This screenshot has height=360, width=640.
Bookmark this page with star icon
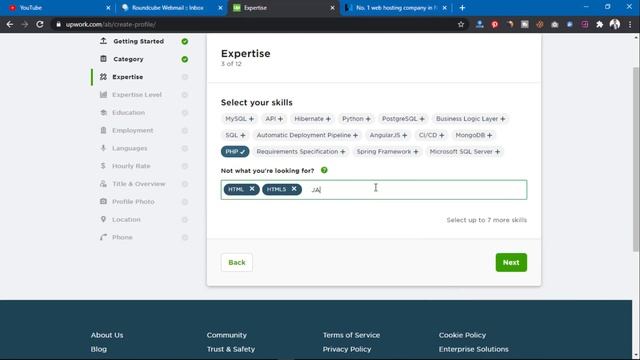[x=461, y=24]
